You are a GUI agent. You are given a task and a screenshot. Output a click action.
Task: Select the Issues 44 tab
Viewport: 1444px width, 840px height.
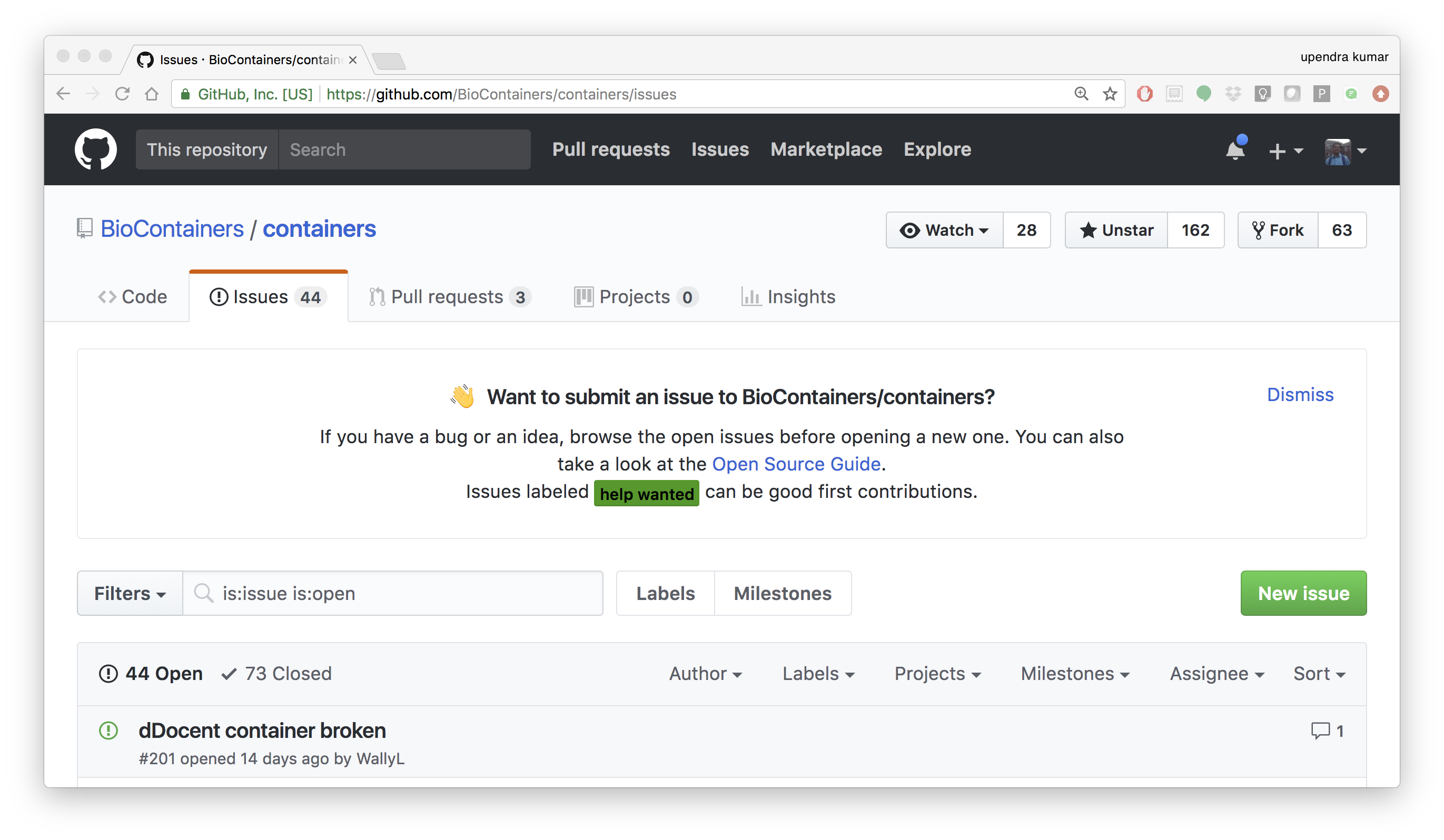pos(268,297)
